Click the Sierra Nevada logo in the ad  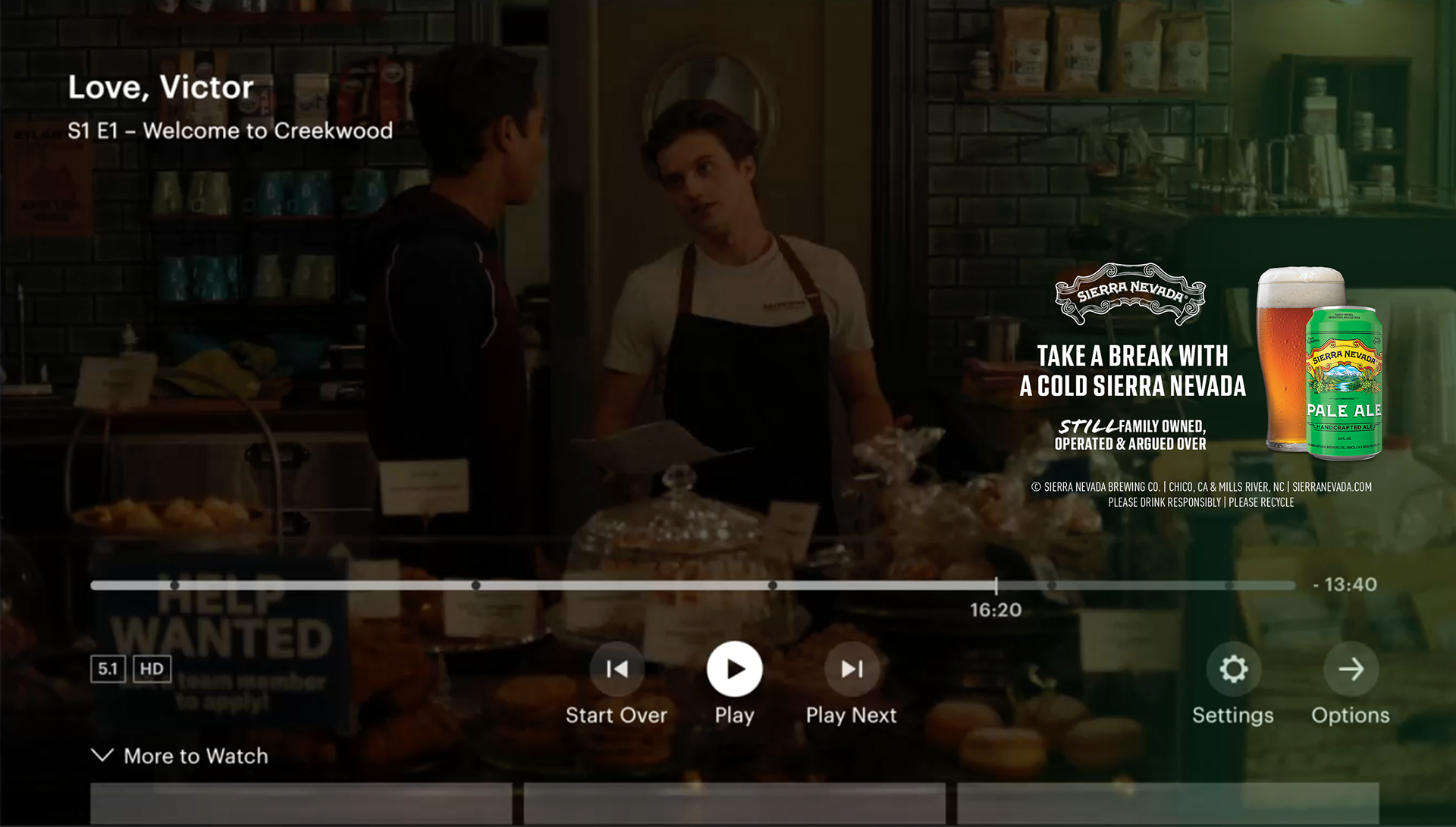[1130, 293]
